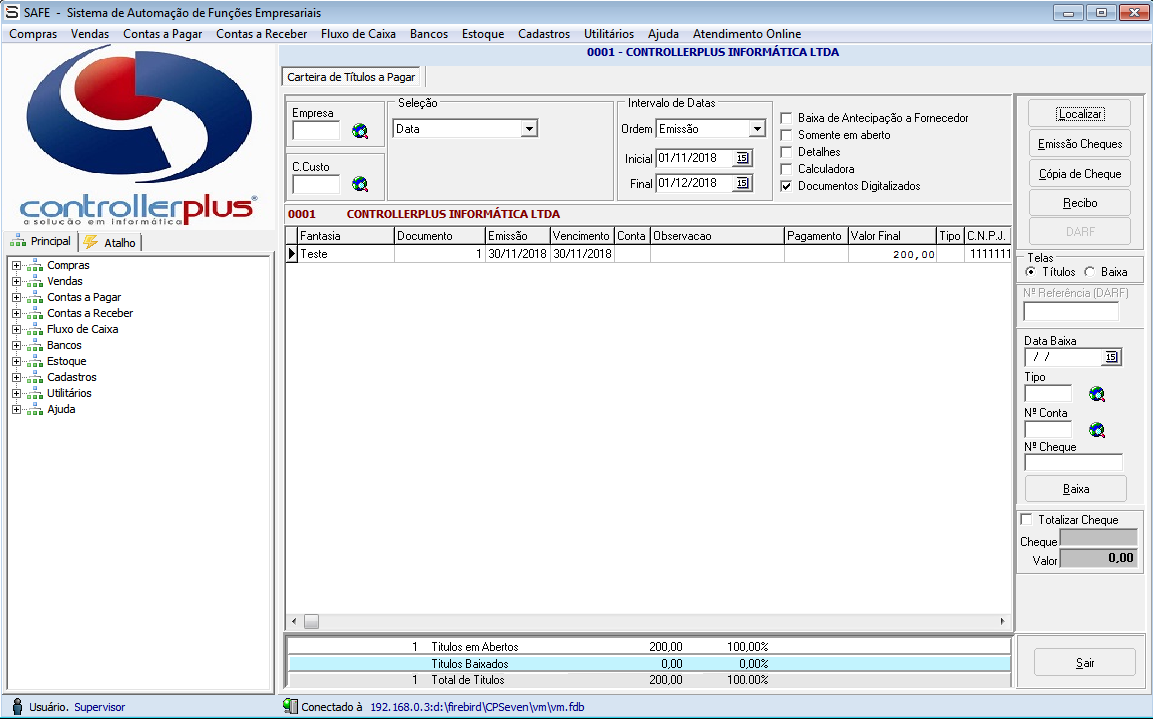Open calendar for Data Baixa
Viewport: 1153px width, 719px height.
click(1111, 357)
